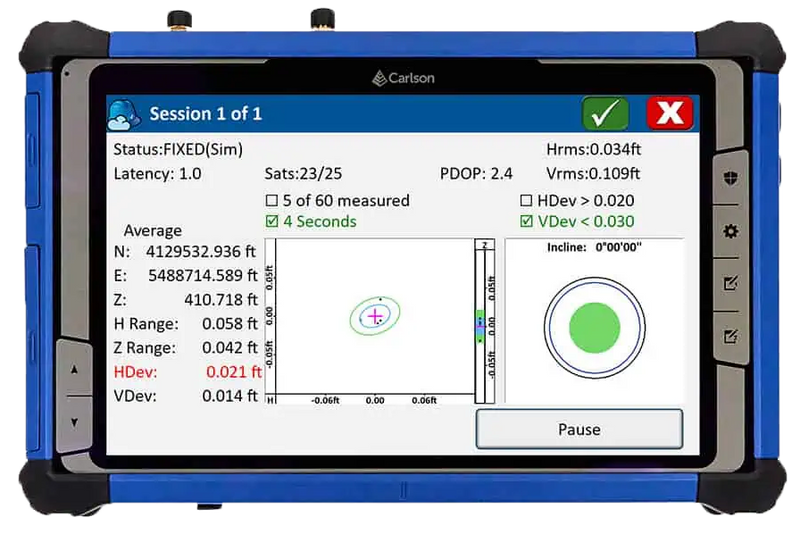The image size is (800, 534).
Task: Tap the shield hardware button on tablet
Action: (731, 178)
